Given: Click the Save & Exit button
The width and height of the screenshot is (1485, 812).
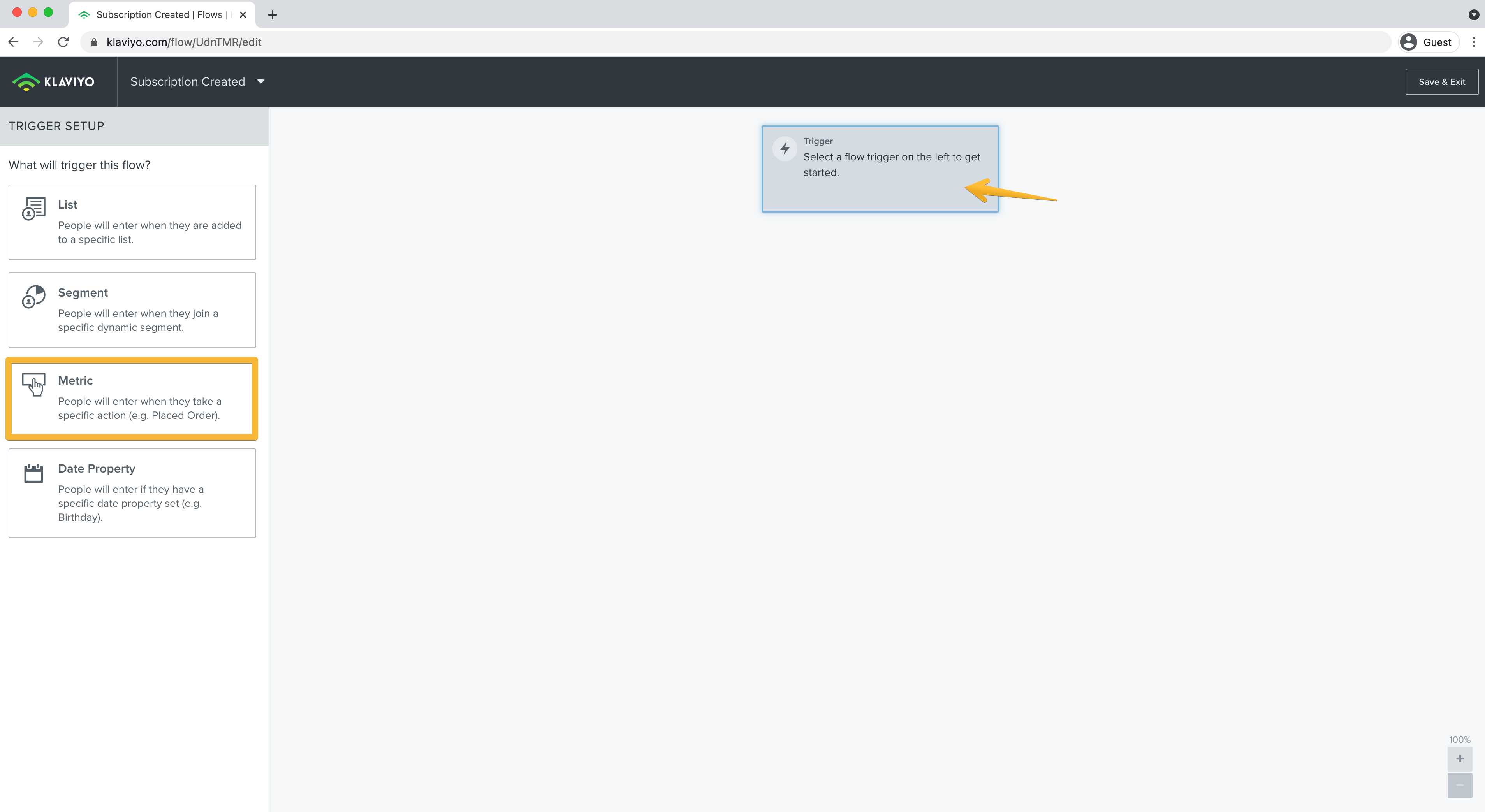Looking at the screenshot, I should pyautogui.click(x=1441, y=82).
